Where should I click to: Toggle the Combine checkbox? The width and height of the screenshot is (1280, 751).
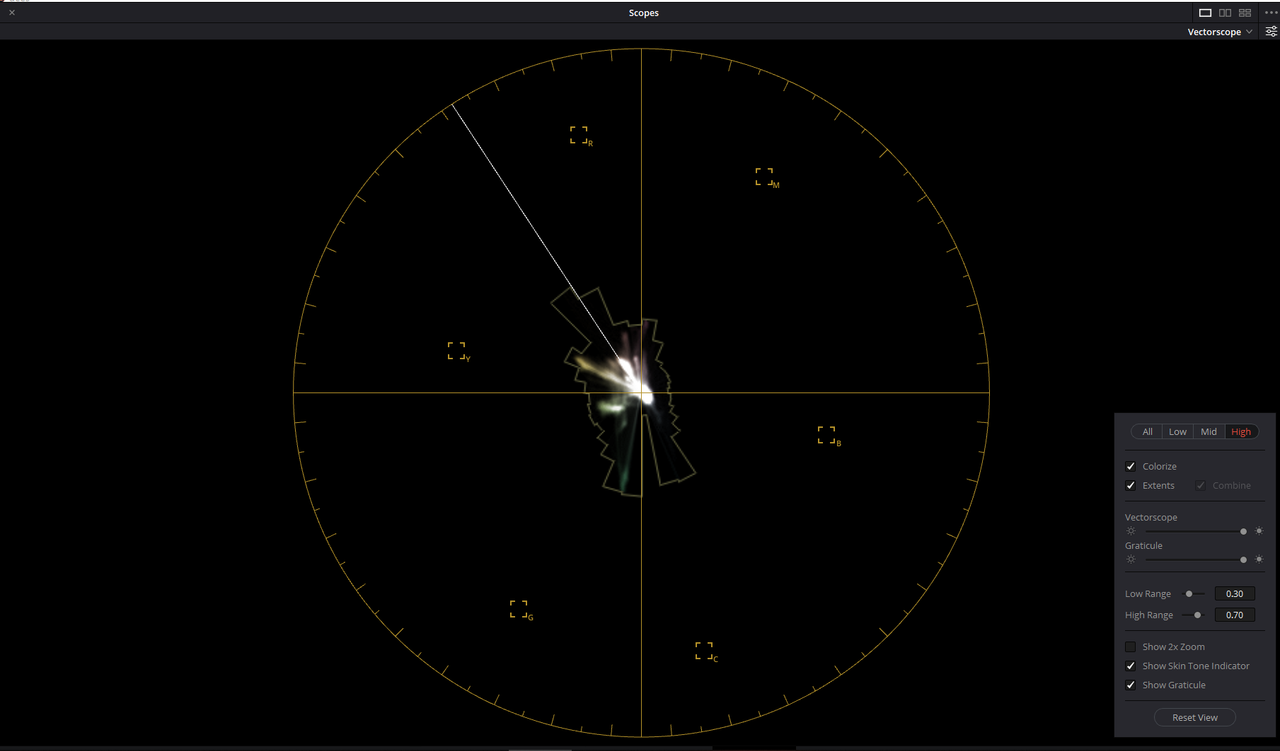[1201, 486]
